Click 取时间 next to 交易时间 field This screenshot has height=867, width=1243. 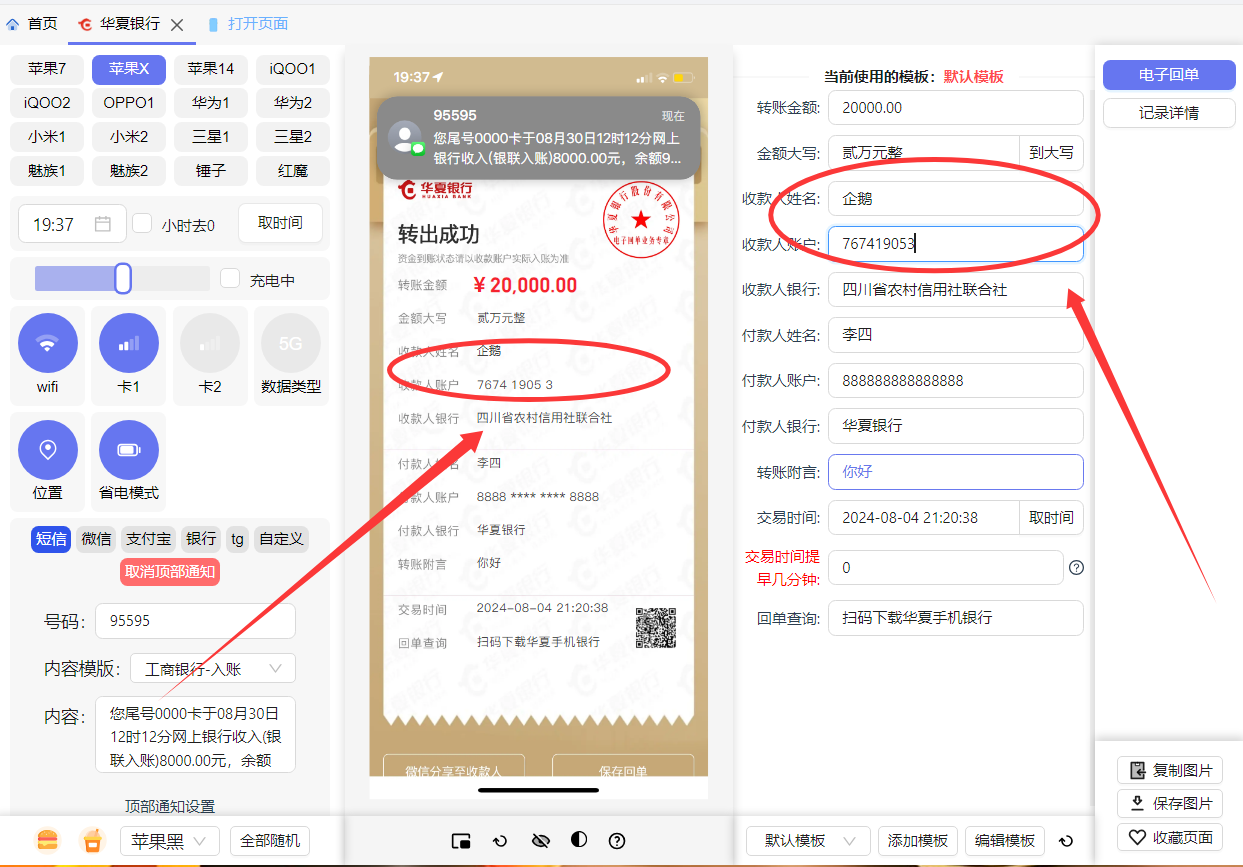point(1051,517)
